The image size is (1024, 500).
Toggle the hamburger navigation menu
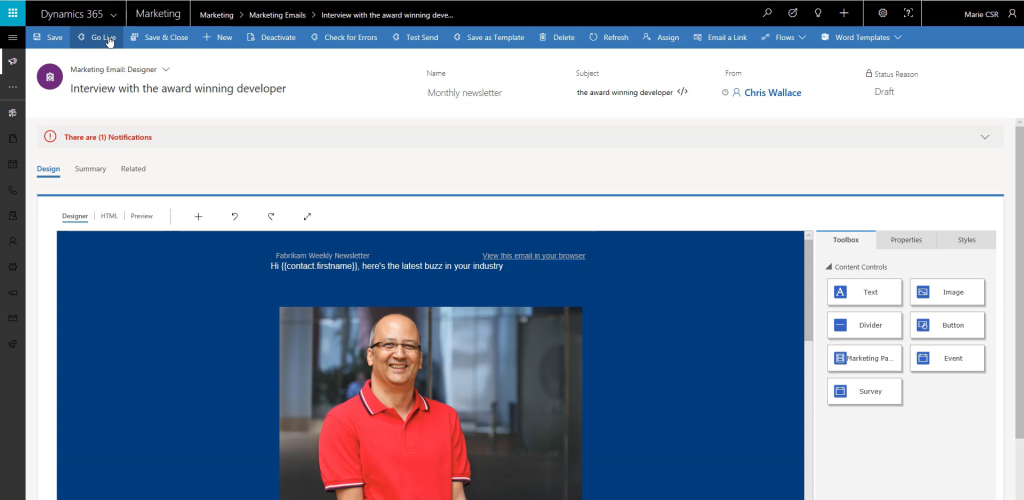click(12, 37)
